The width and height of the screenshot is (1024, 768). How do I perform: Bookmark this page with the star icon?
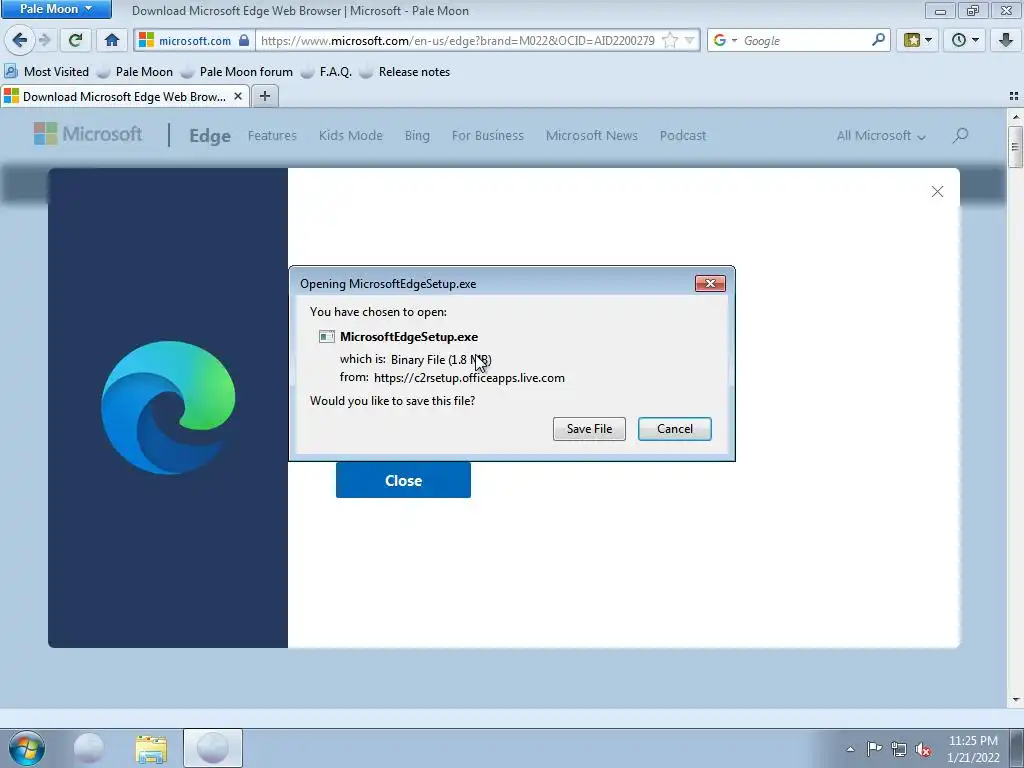point(669,40)
